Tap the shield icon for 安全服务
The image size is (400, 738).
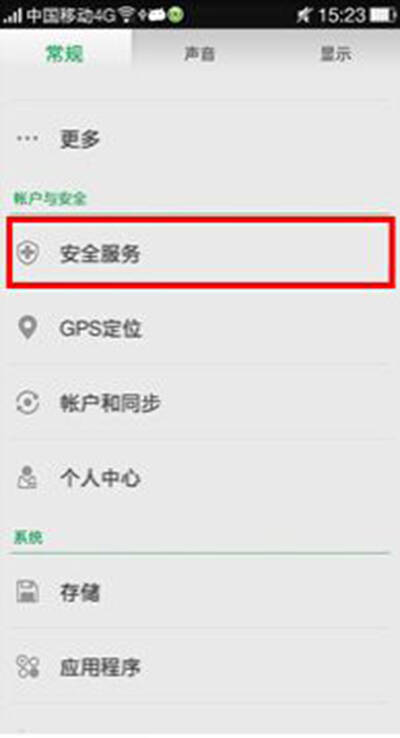[x=27, y=253]
